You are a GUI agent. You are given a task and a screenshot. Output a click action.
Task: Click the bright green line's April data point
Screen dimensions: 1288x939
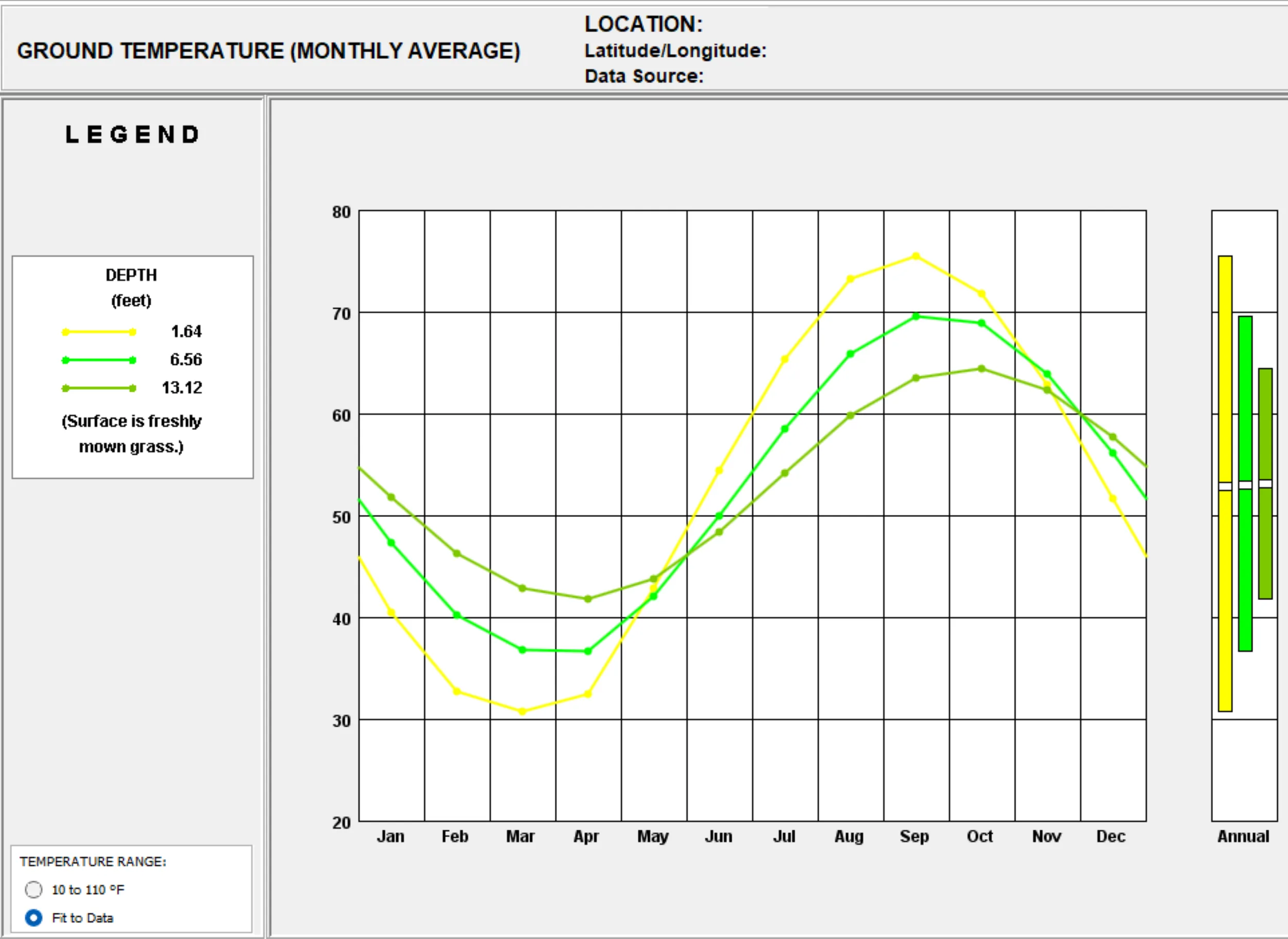588,651
